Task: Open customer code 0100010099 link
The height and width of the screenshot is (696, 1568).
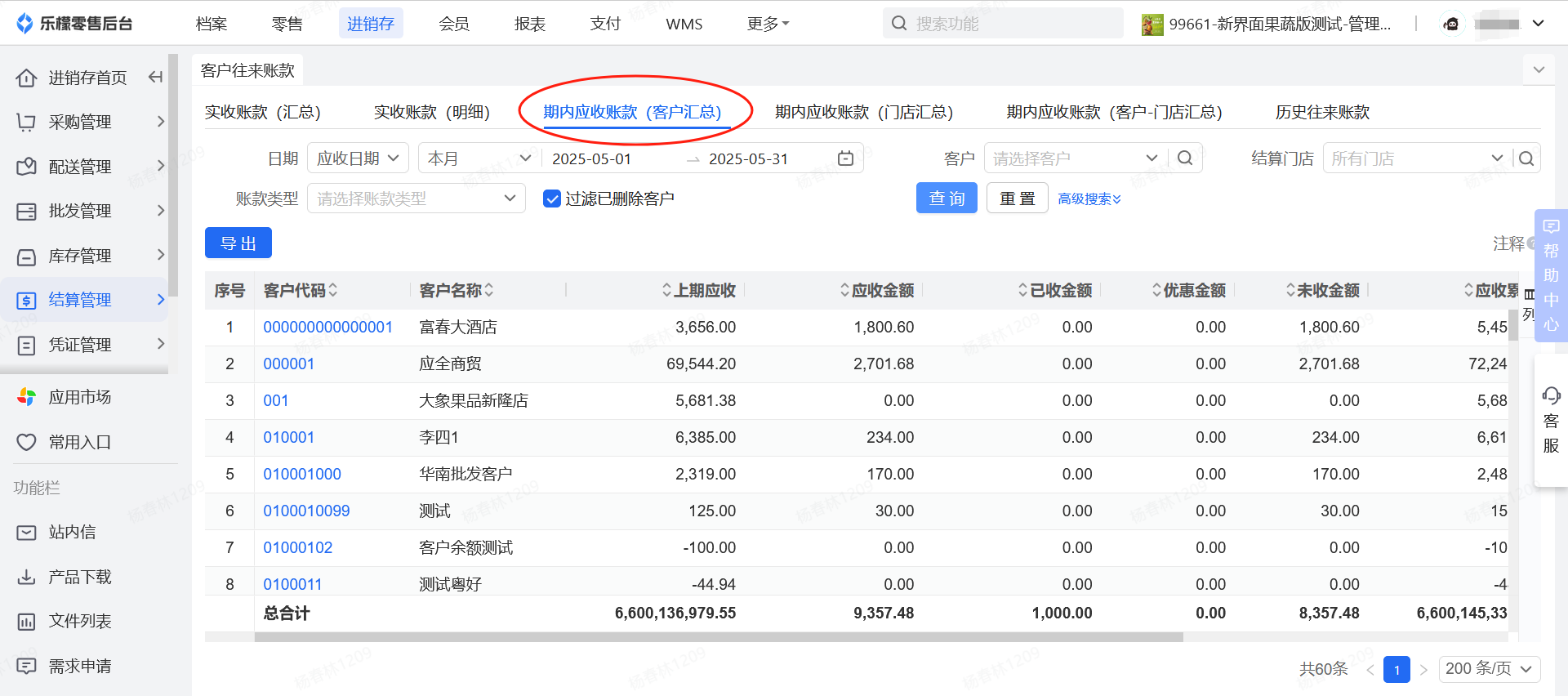Action: (306, 511)
